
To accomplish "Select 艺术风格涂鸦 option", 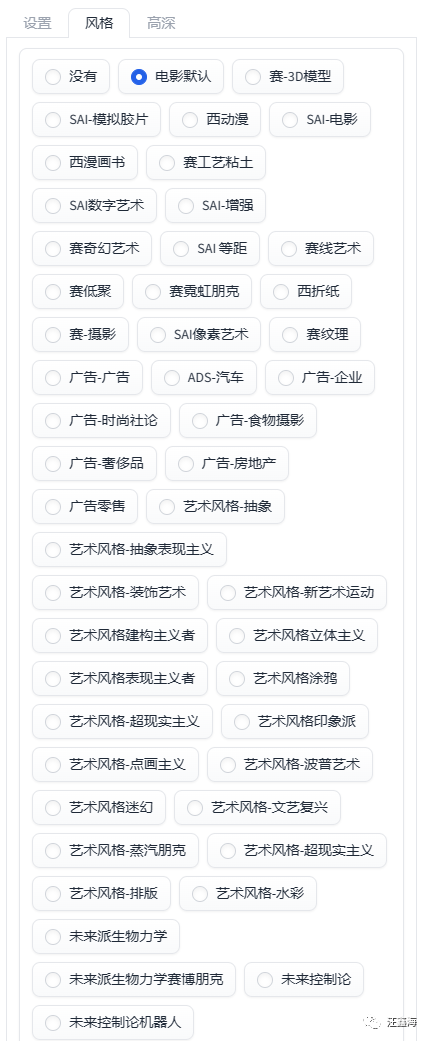I will pos(283,679).
